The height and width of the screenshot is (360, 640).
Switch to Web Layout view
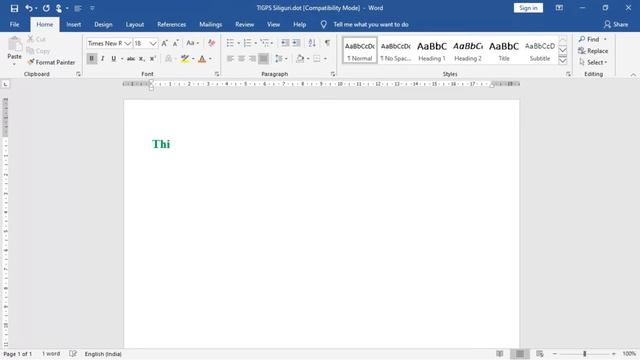540,354
